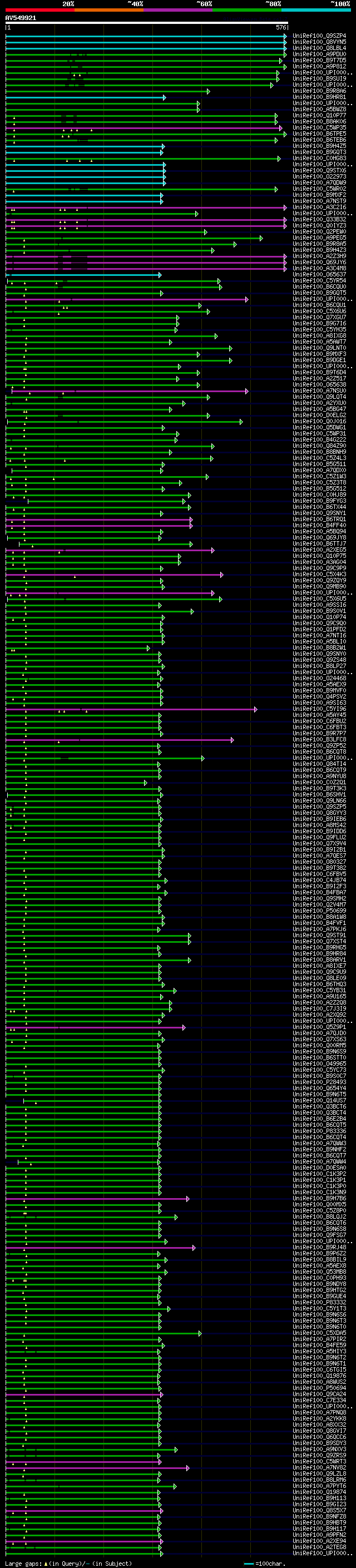Click the query end position 576
The image size is (356, 1568).
280,27
